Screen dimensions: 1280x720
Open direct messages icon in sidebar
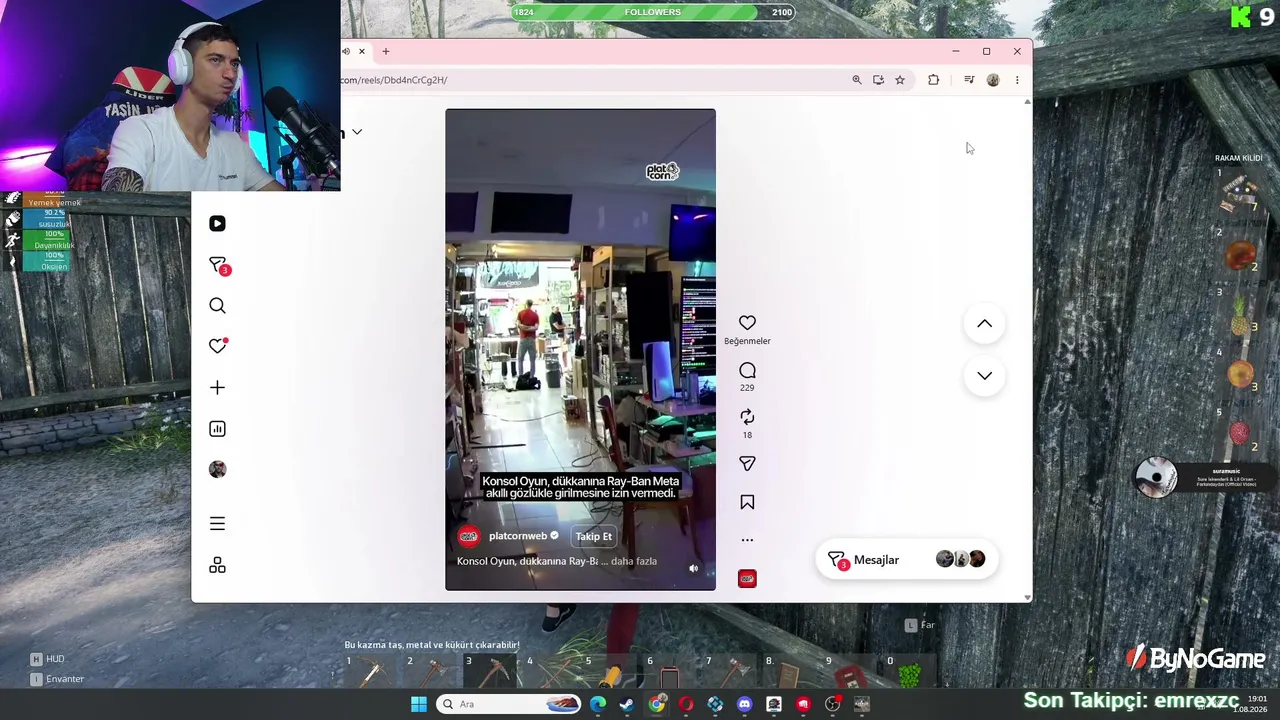click(218, 265)
